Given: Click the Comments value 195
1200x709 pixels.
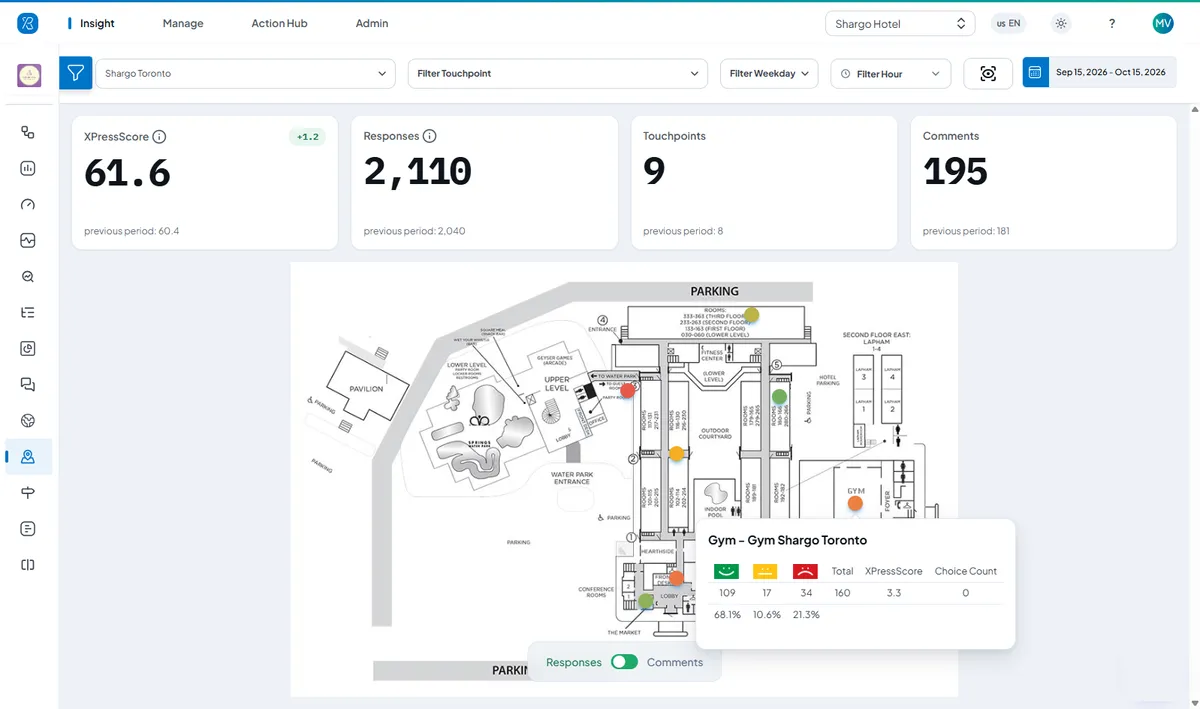Looking at the screenshot, I should point(955,173).
